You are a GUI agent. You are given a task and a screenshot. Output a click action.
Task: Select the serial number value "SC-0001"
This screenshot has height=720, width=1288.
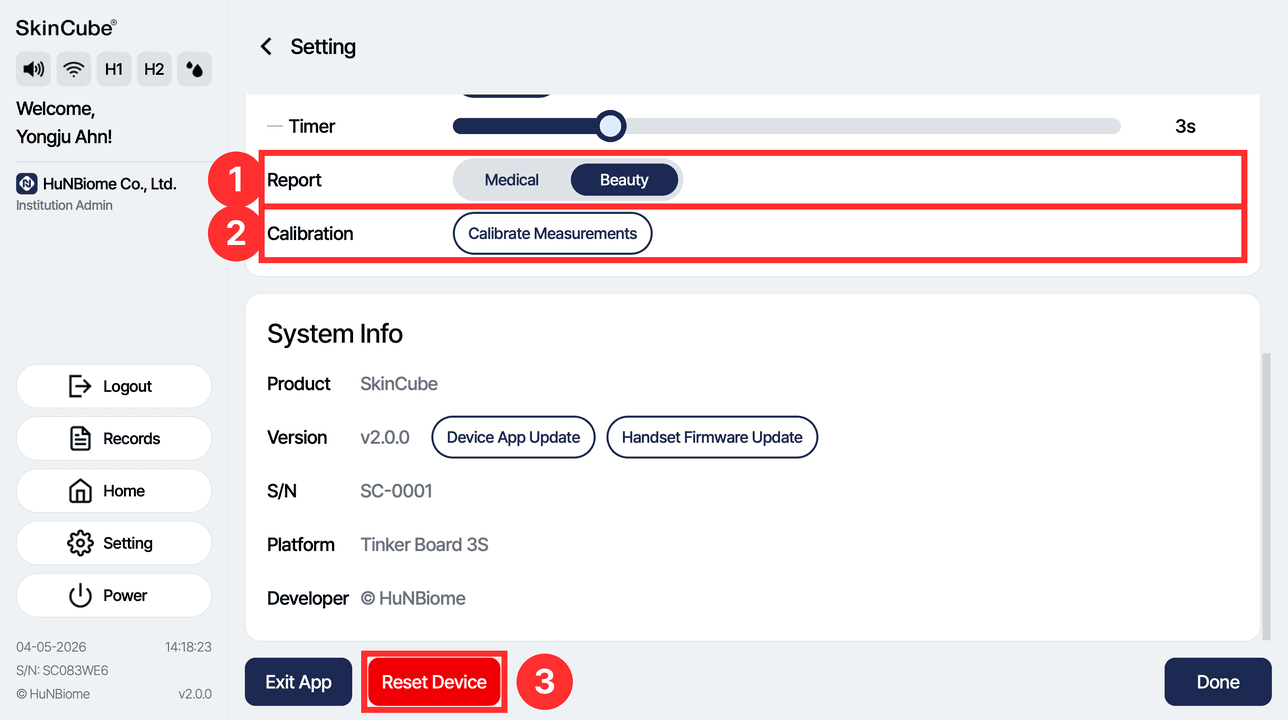tap(396, 491)
